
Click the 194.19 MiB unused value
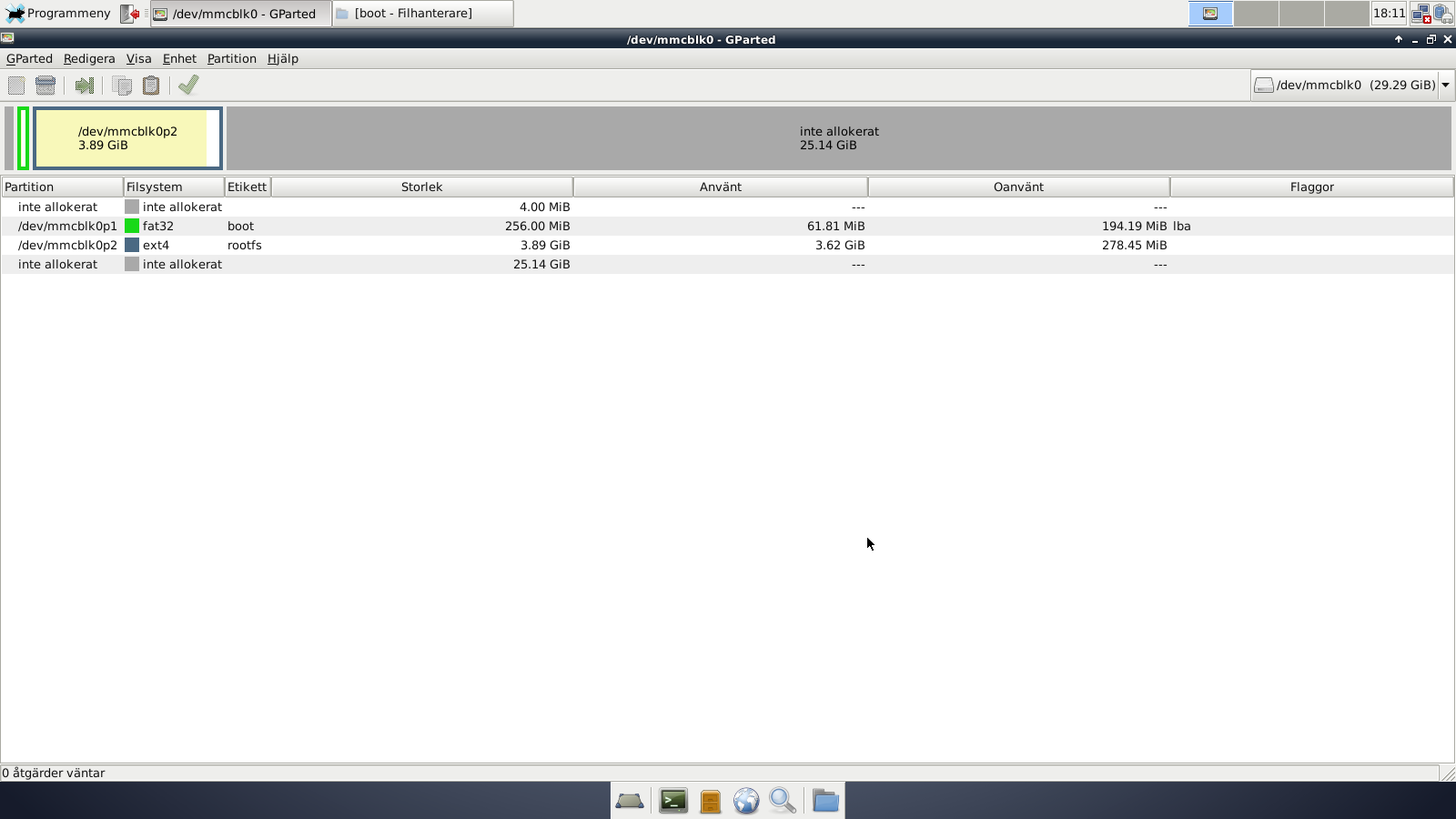pyautogui.click(x=1134, y=226)
